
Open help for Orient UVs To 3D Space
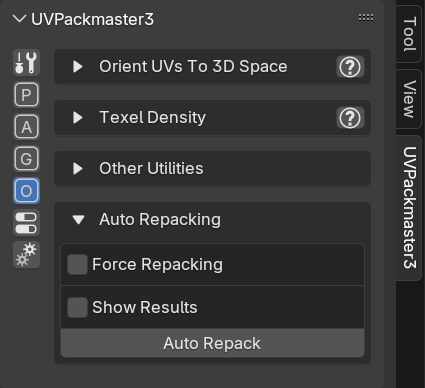coord(350,67)
